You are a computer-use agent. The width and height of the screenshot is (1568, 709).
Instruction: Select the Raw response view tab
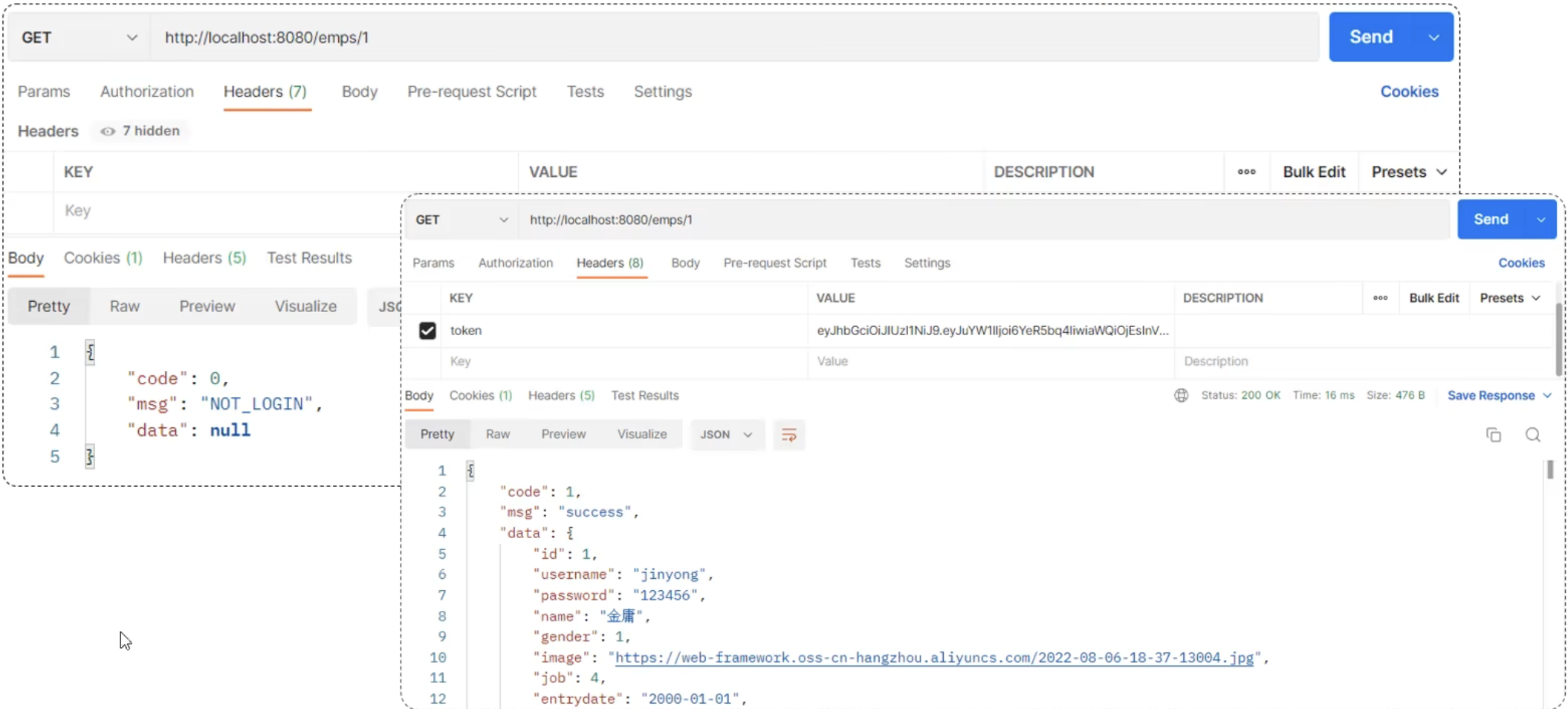click(x=497, y=435)
